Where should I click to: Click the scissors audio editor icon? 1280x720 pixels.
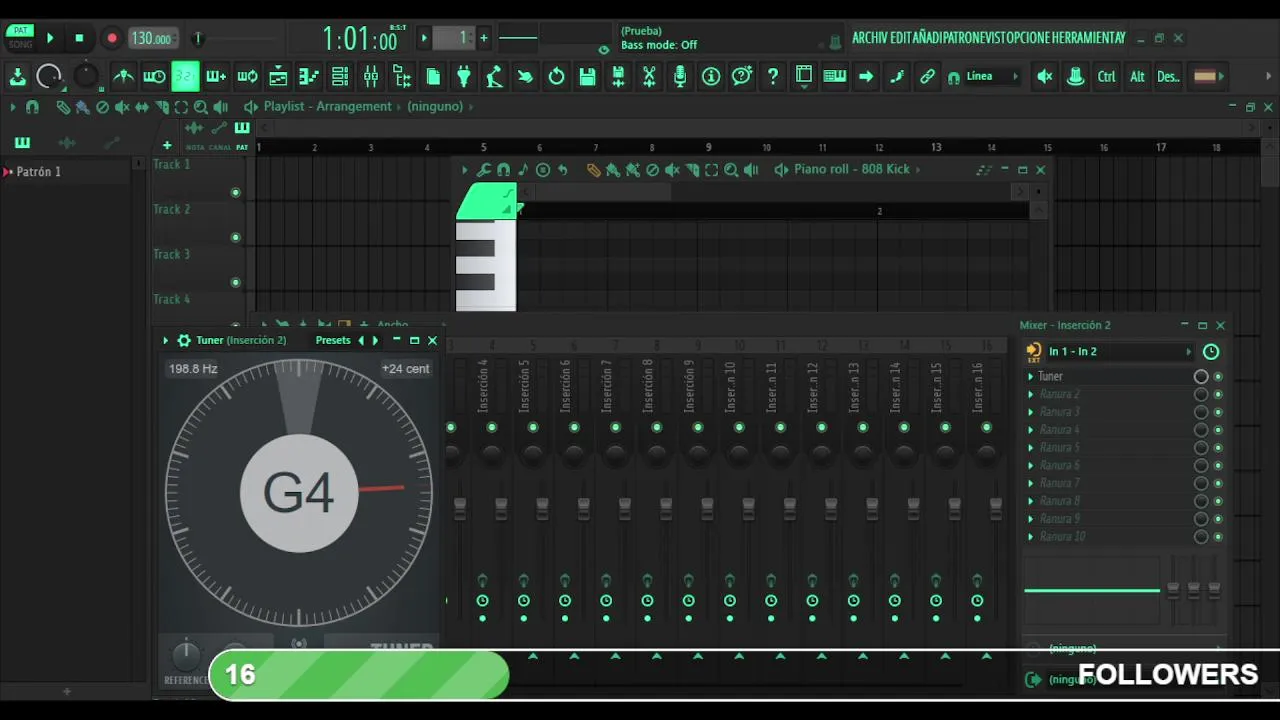tap(649, 76)
